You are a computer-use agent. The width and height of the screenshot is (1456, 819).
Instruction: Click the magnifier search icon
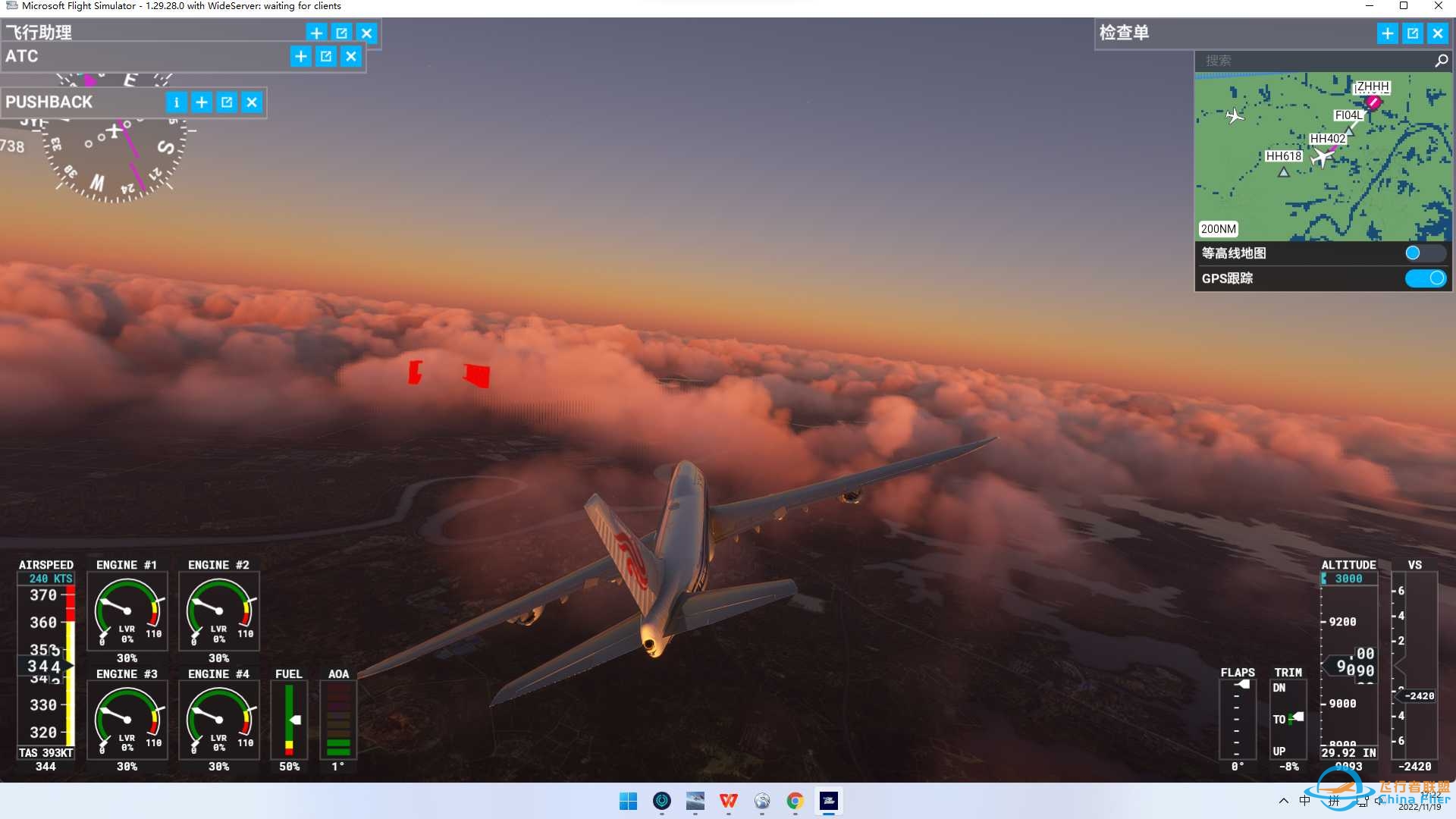coord(1442,61)
